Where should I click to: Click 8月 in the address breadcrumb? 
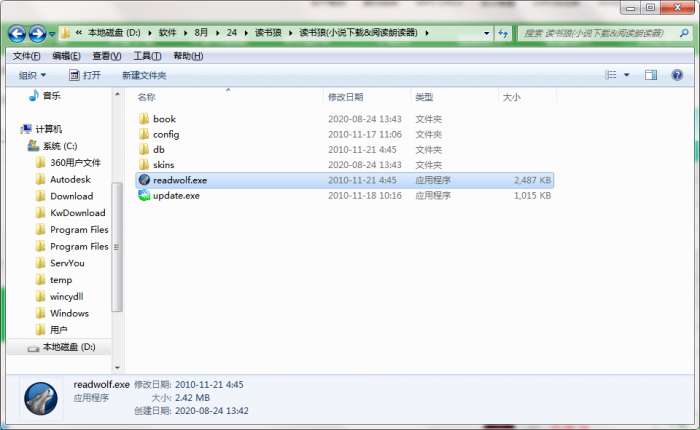(201, 33)
